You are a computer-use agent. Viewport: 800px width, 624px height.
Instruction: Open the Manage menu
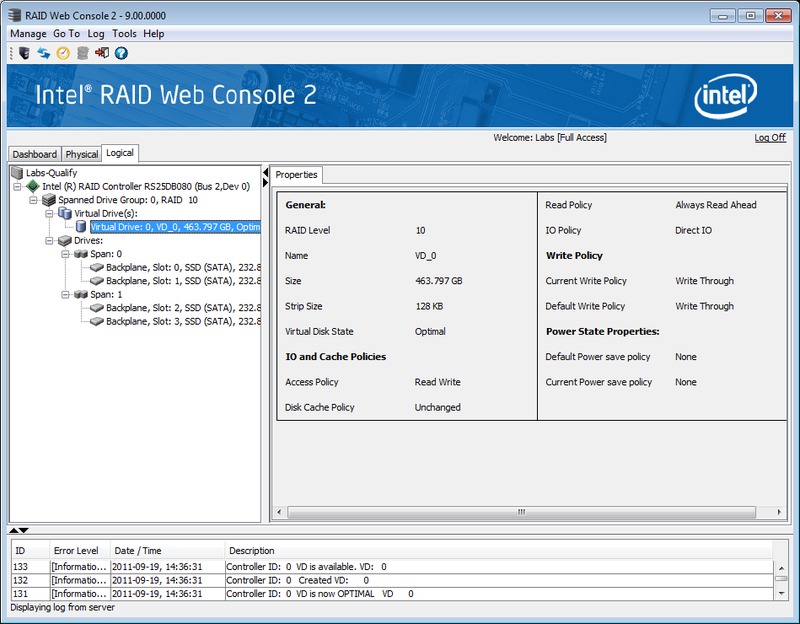pyautogui.click(x=28, y=33)
